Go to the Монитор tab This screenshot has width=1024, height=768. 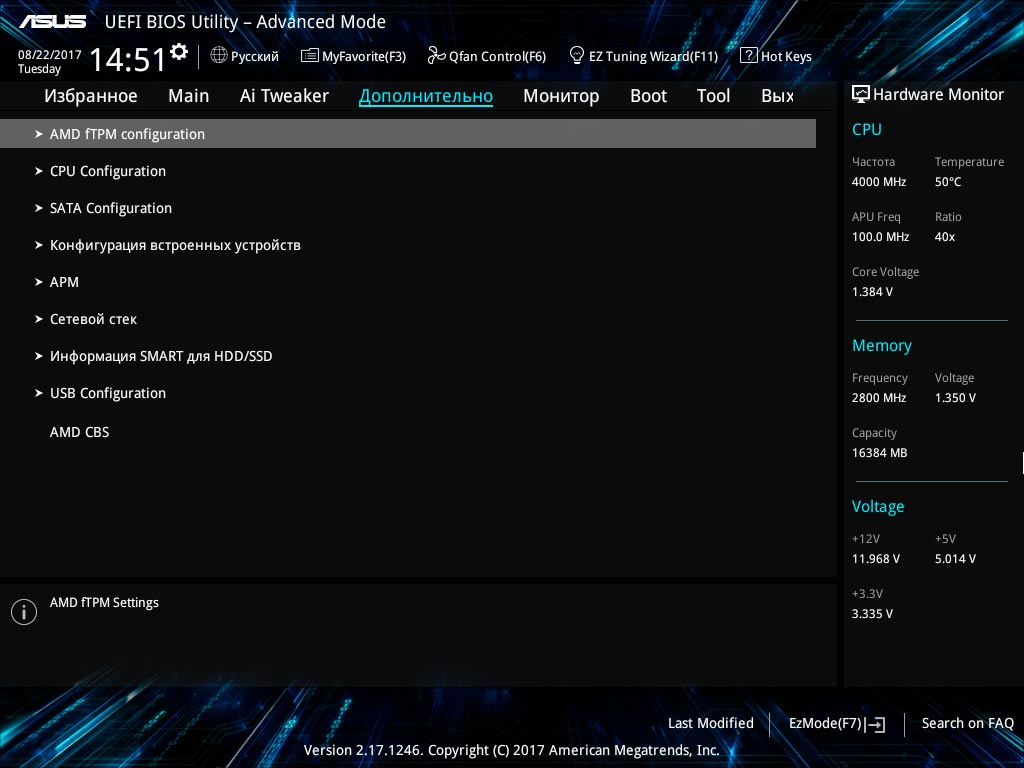pyautogui.click(x=561, y=96)
